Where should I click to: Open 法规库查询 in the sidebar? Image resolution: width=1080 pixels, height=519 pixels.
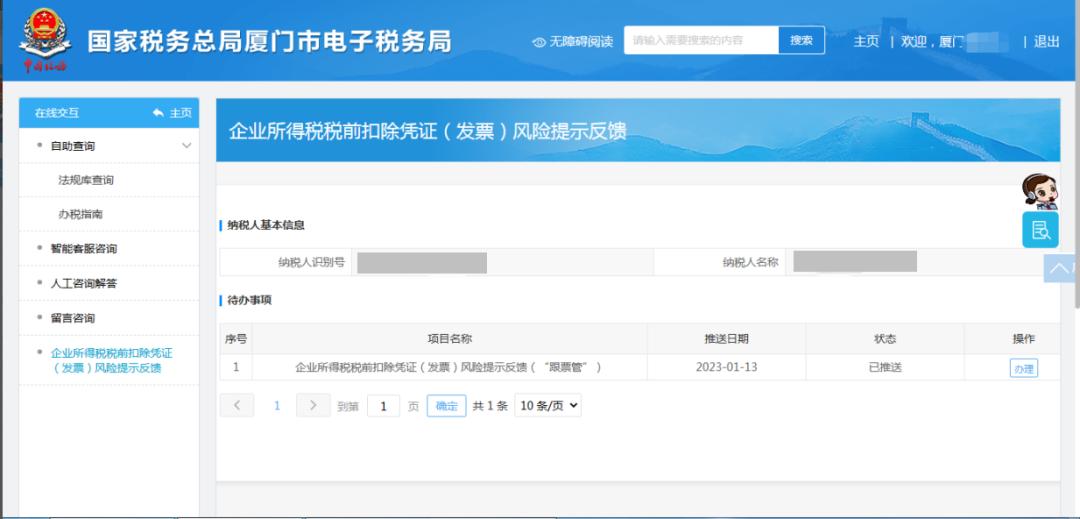point(86,180)
